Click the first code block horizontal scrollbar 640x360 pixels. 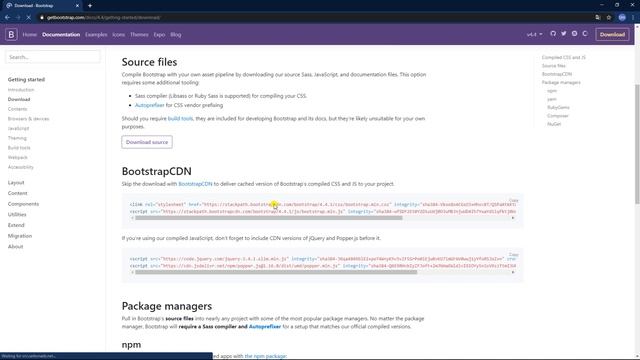pyautogui.click(x=269, y=218)
